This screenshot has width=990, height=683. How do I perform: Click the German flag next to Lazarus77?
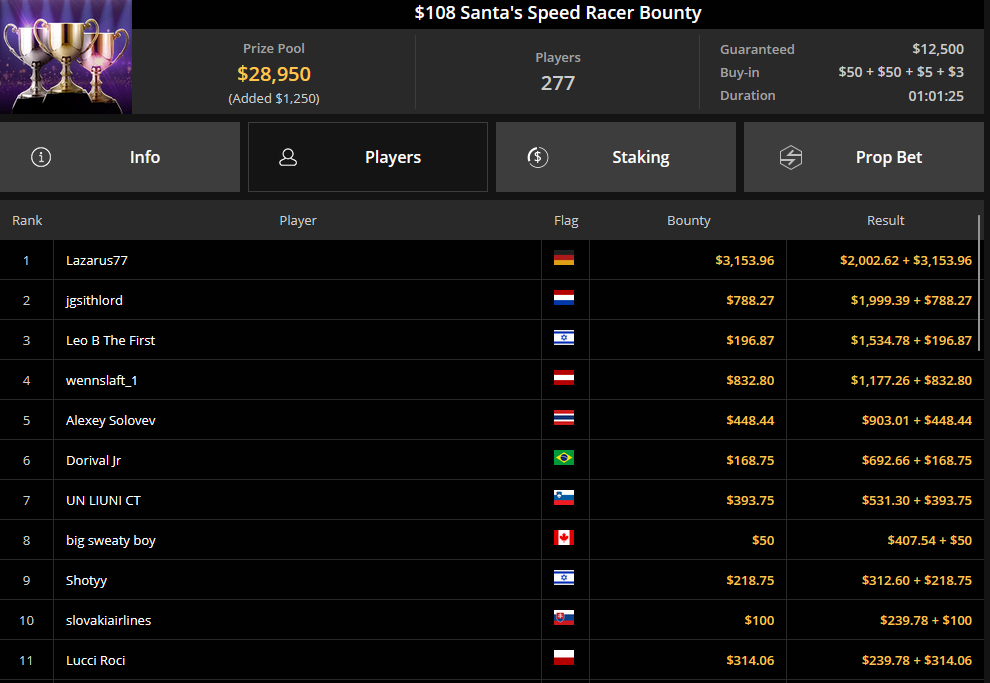564,260
